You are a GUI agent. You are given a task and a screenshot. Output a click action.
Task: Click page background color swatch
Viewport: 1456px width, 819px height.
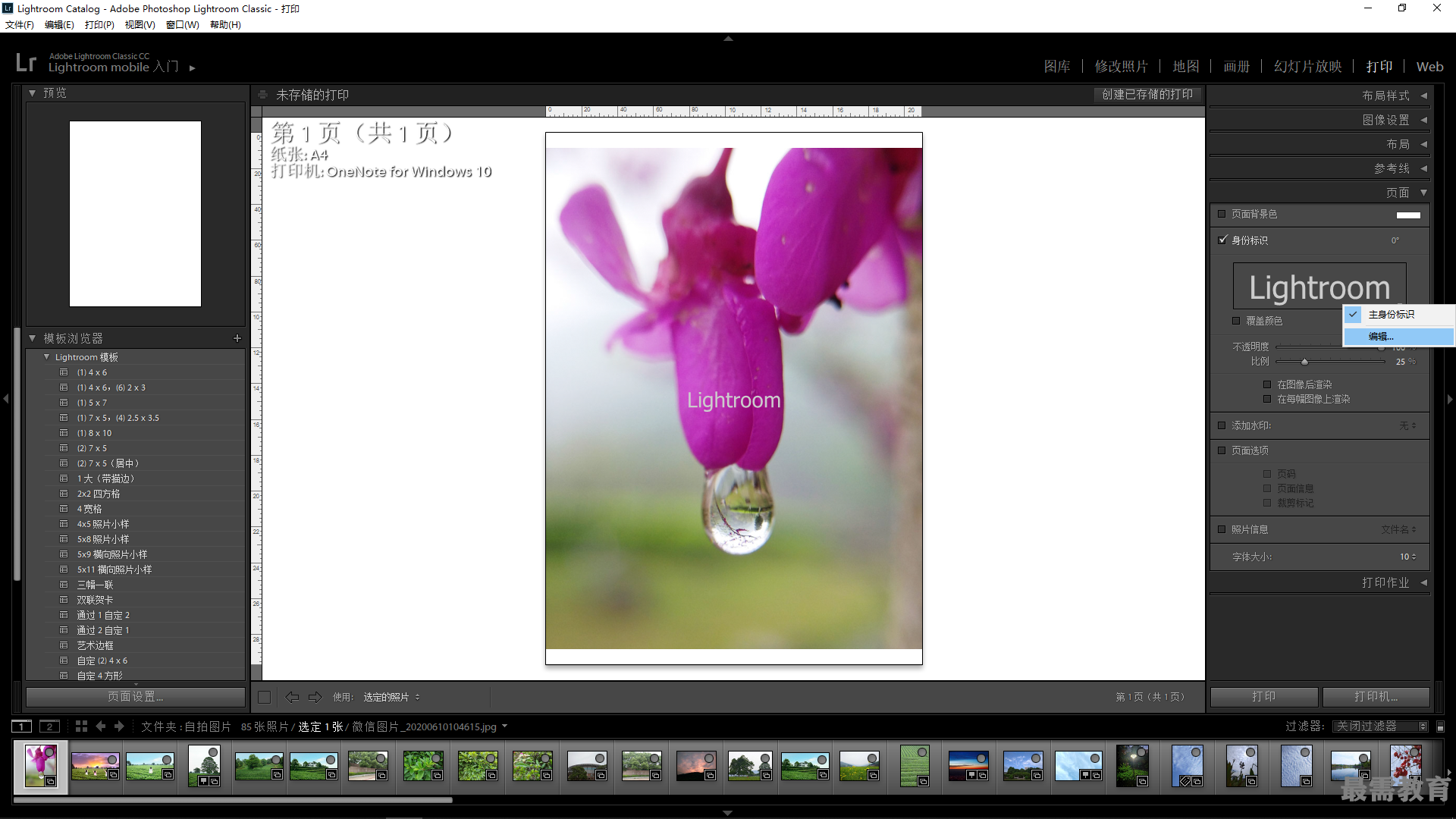pyautogui.click(x=1408, y=215)
